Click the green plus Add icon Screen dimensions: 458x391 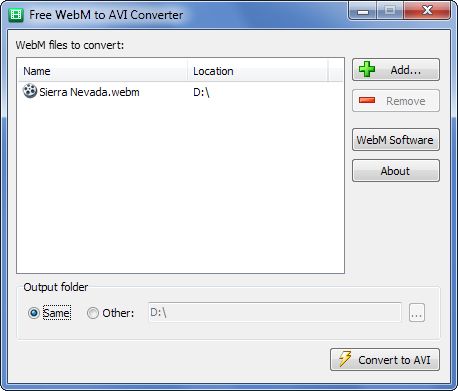point(367,69)
